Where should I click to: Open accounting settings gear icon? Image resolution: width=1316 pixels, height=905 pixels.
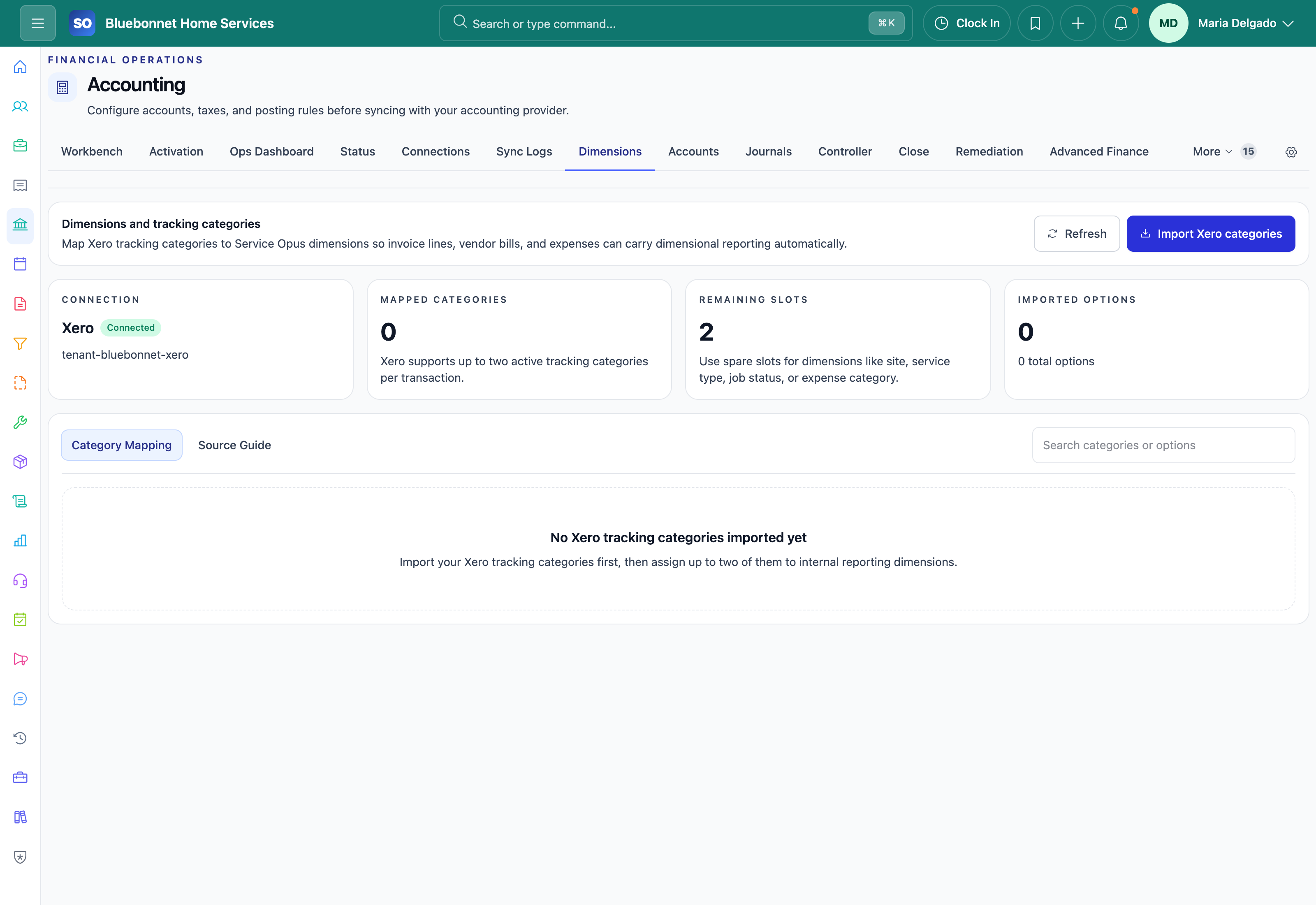[1291, 152]
